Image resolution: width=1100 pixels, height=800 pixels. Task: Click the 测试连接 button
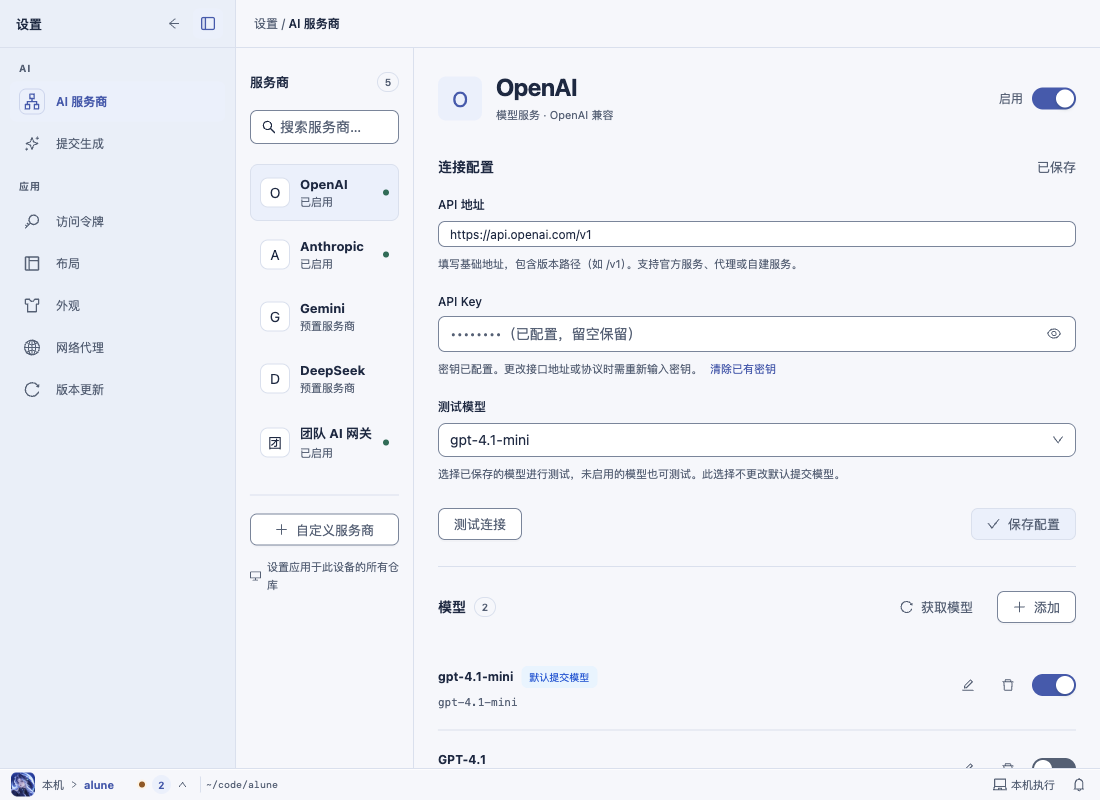[x=480, y=524]
